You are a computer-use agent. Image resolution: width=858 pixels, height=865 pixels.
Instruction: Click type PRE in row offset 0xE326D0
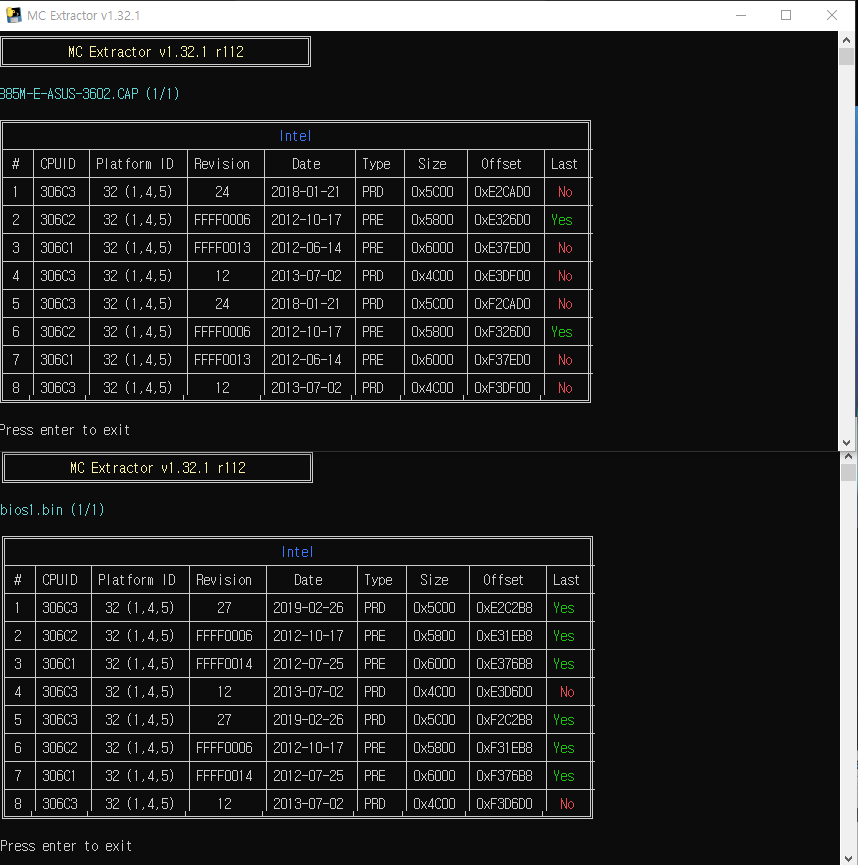point(373,220)
